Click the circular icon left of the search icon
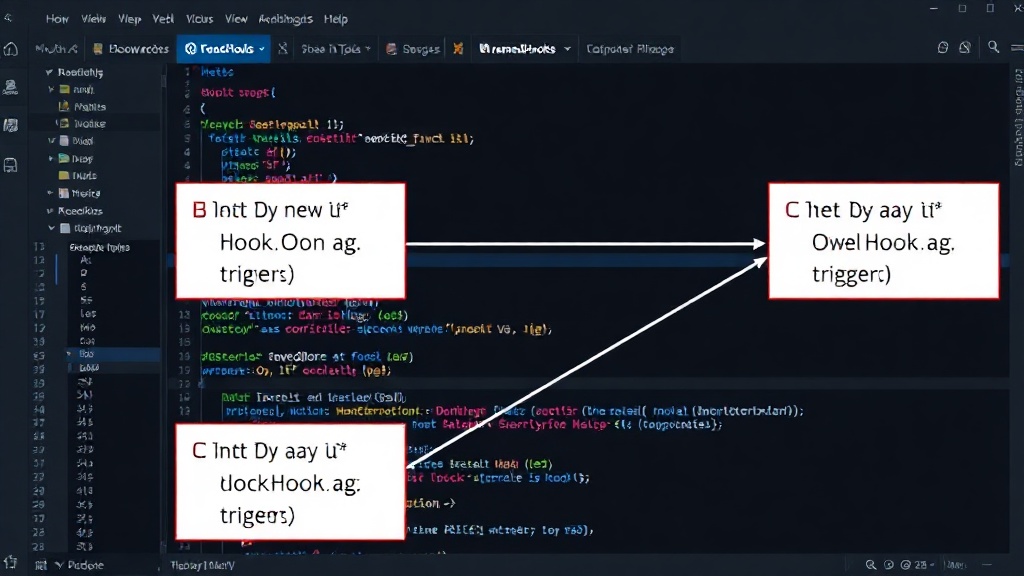 click(x=965, y=48)
